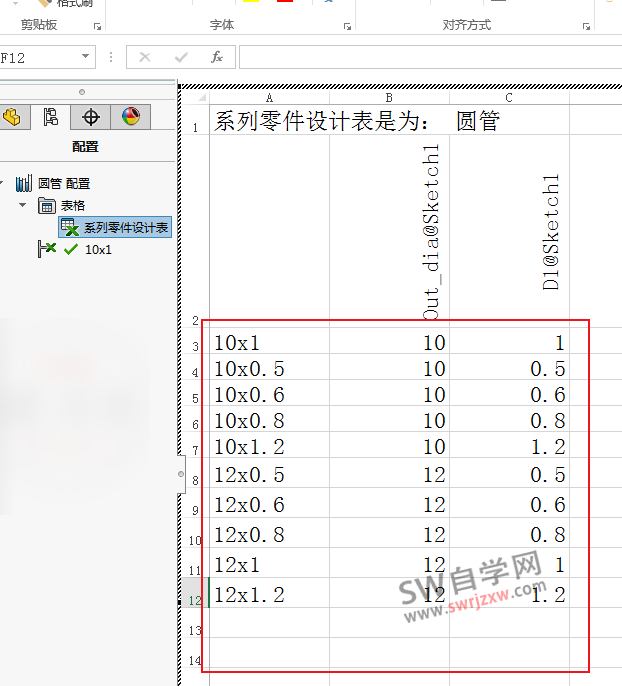Click the 圆管 配置 tree root icon
The image size is (622, 686).
click(24, 183)
